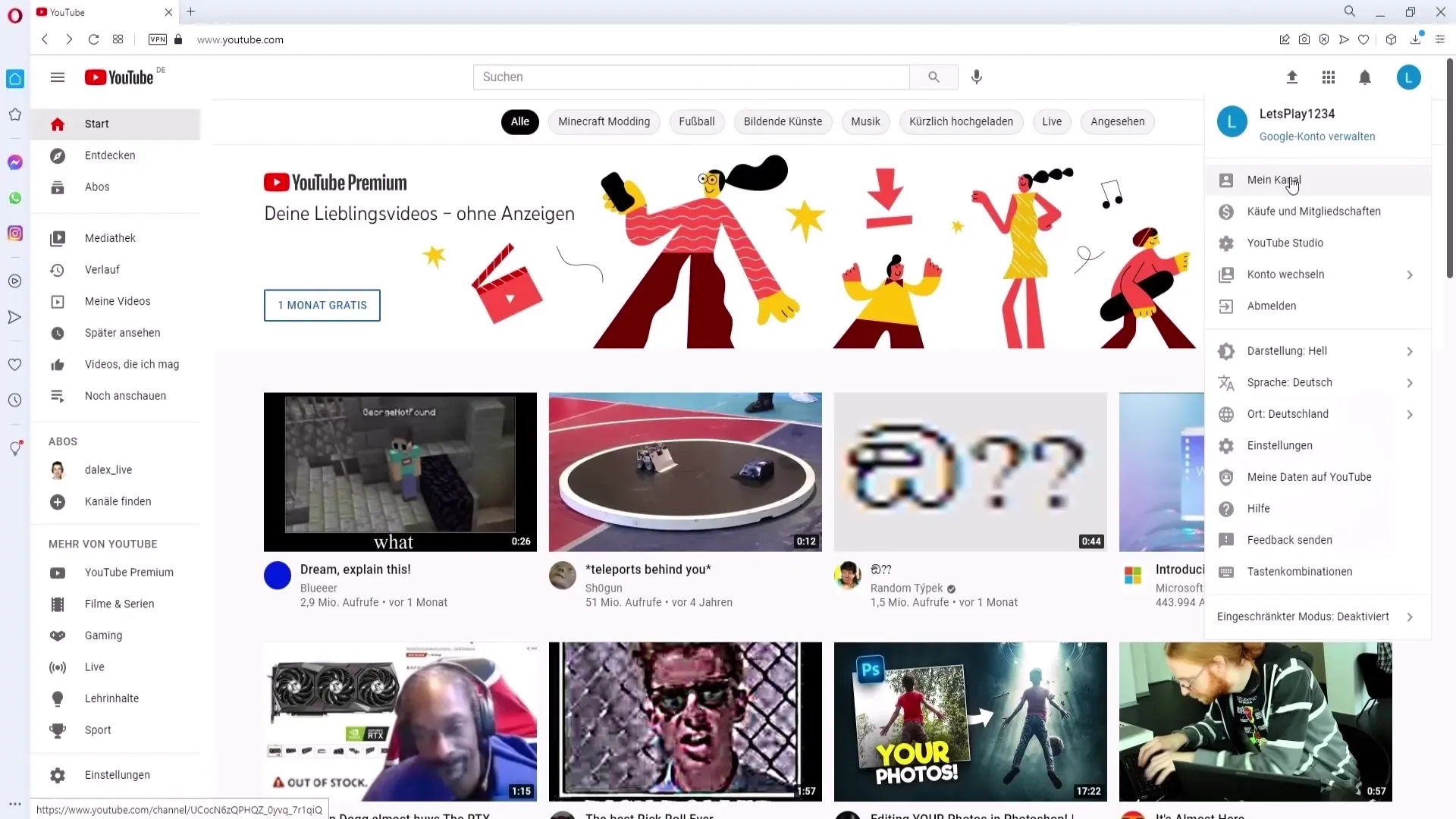The height and width of the screenshot is (819, 1456).
Task: Click Abmelden menu entry
Action: [x=1272, y=306]
